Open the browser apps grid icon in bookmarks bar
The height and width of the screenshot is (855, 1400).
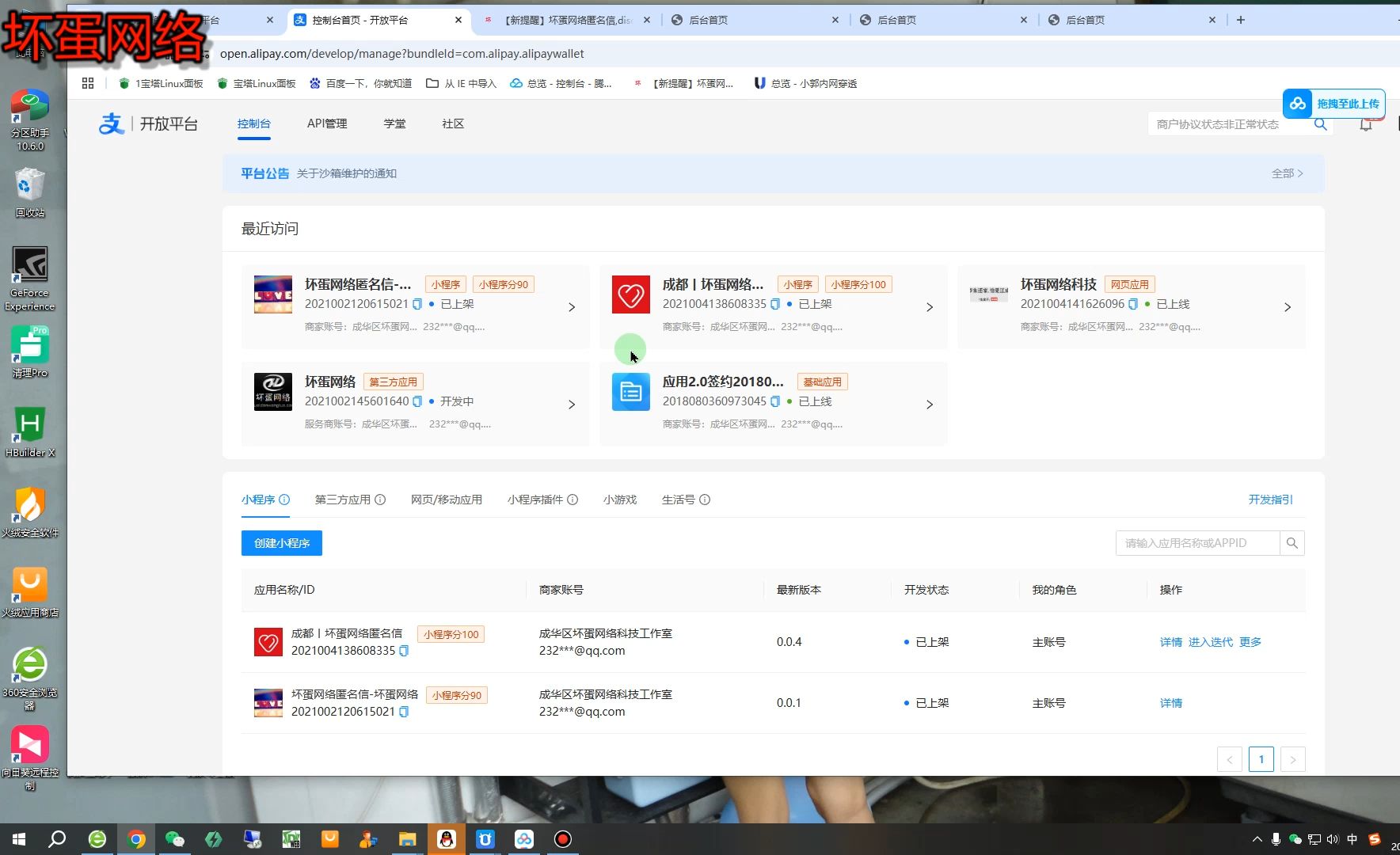(88, 83)
